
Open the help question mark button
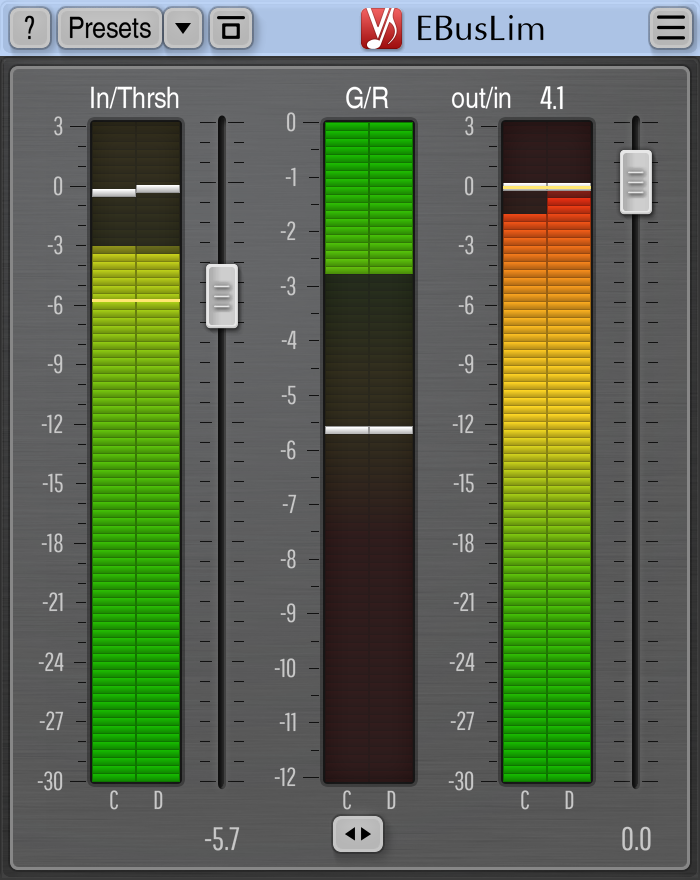click(30, 28)
